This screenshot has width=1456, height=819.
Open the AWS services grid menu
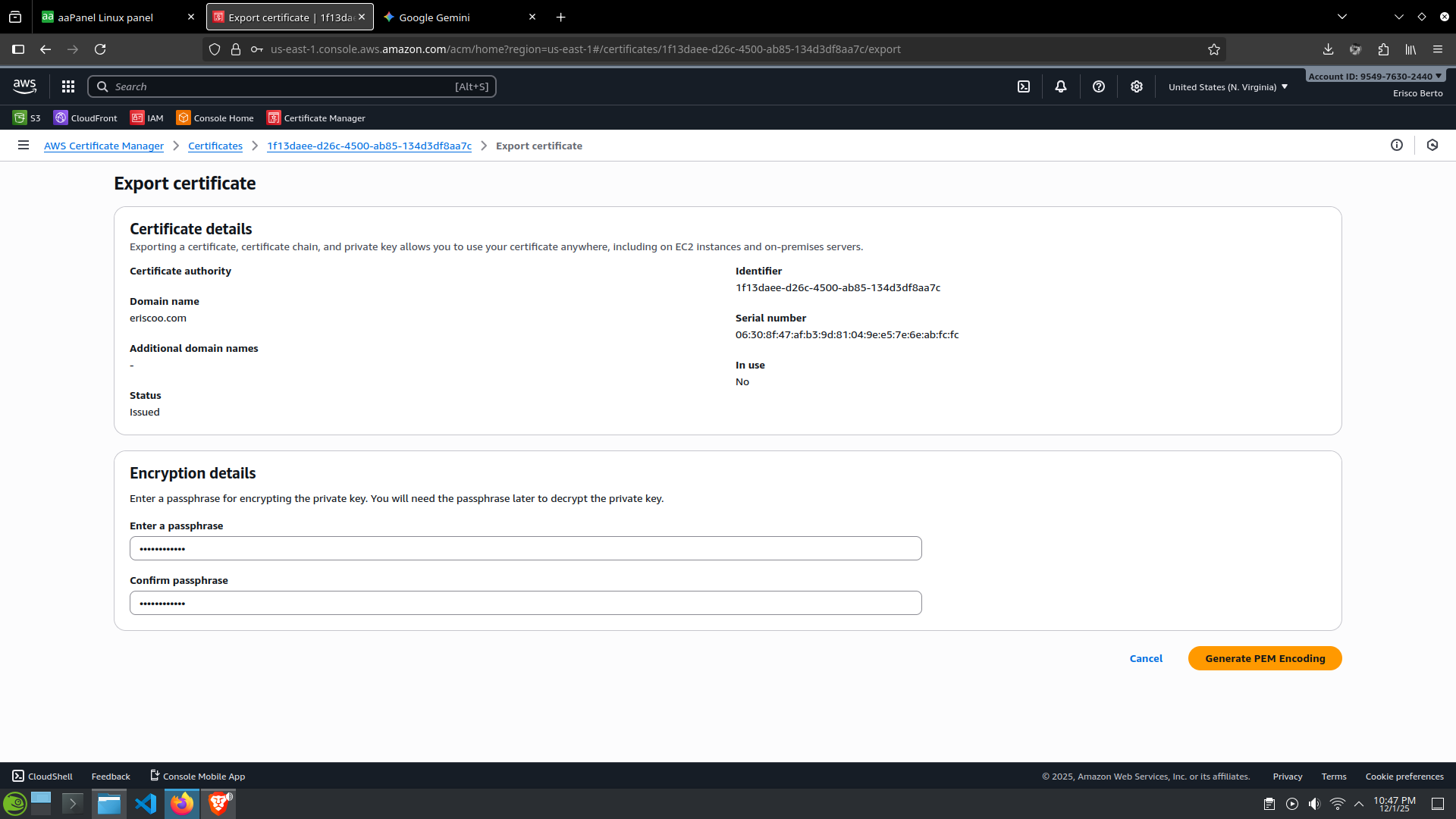tap(68, 86)
